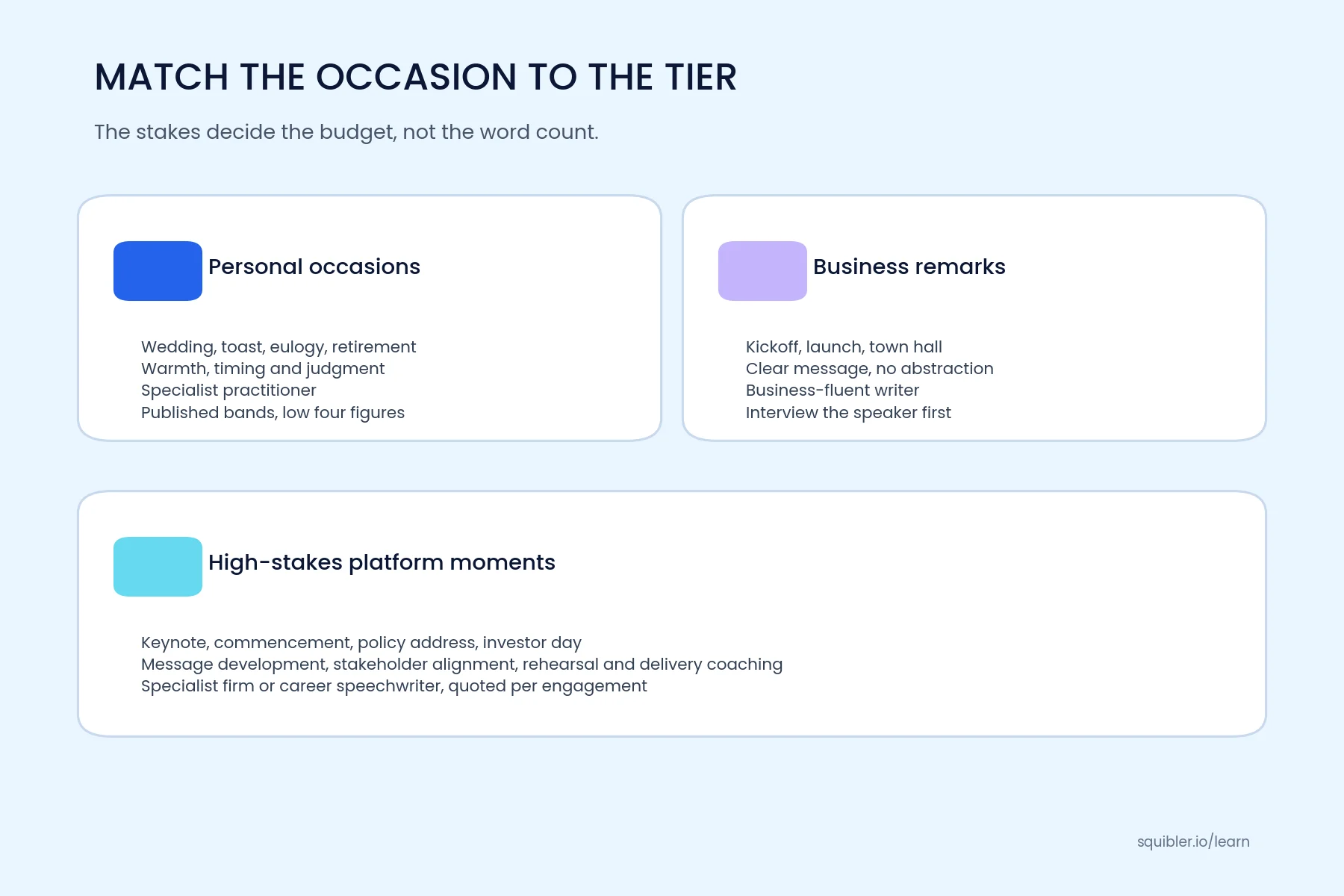
Task: Select the Personal occasions heading
Action: [314, 267]
